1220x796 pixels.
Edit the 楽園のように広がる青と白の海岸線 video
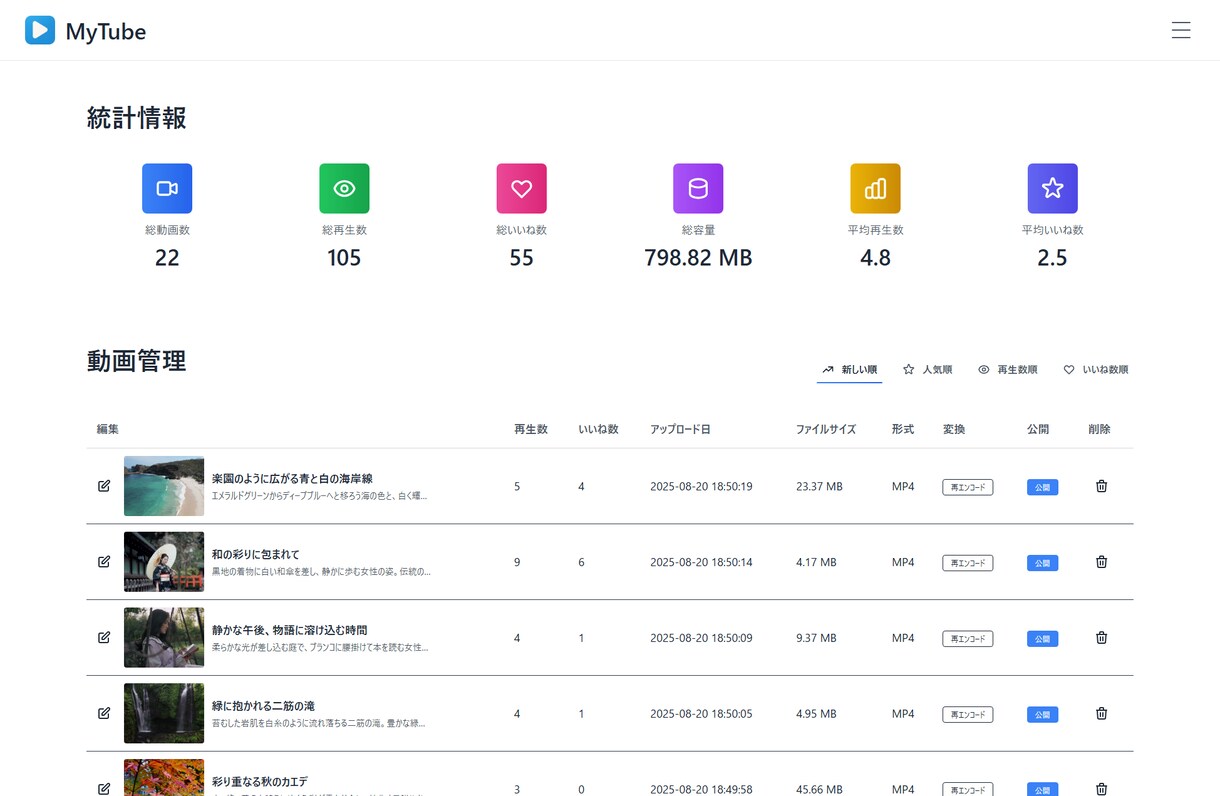tap(104, 486)
